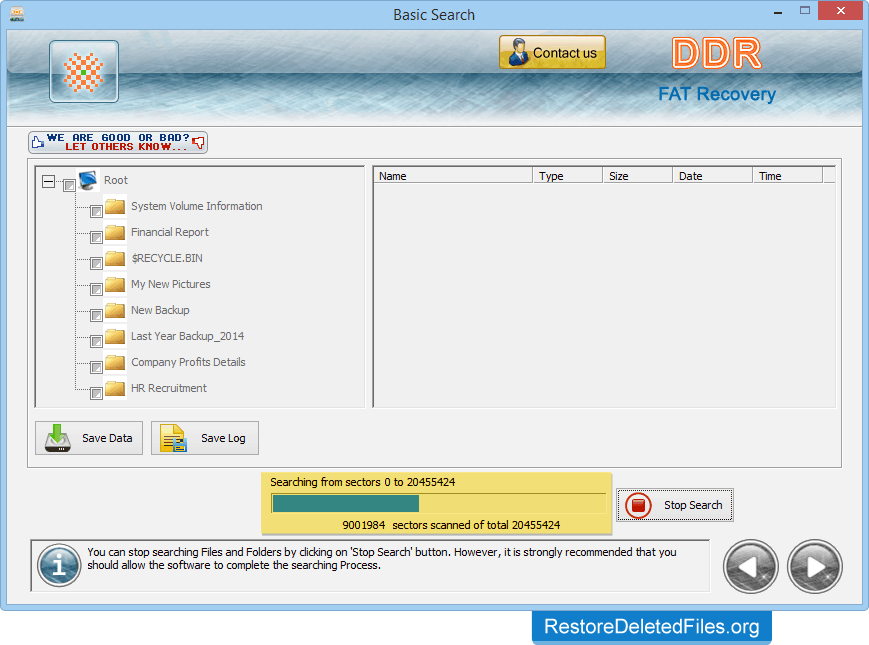Screen dimensions: 869x645
Task: Sort by the Date column header
Action: [712, 176]
